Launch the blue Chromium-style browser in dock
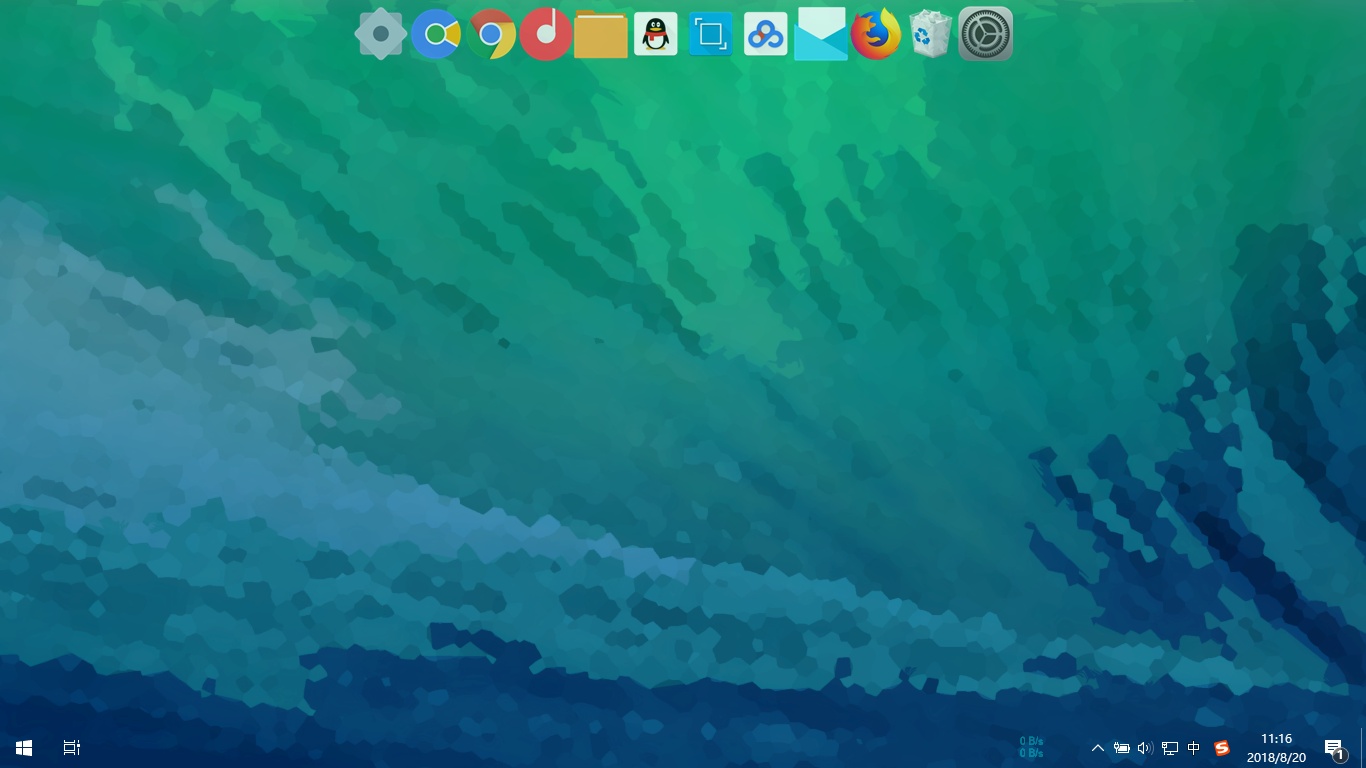This screenshot has width=1366, height=768. tap(436, 35)
